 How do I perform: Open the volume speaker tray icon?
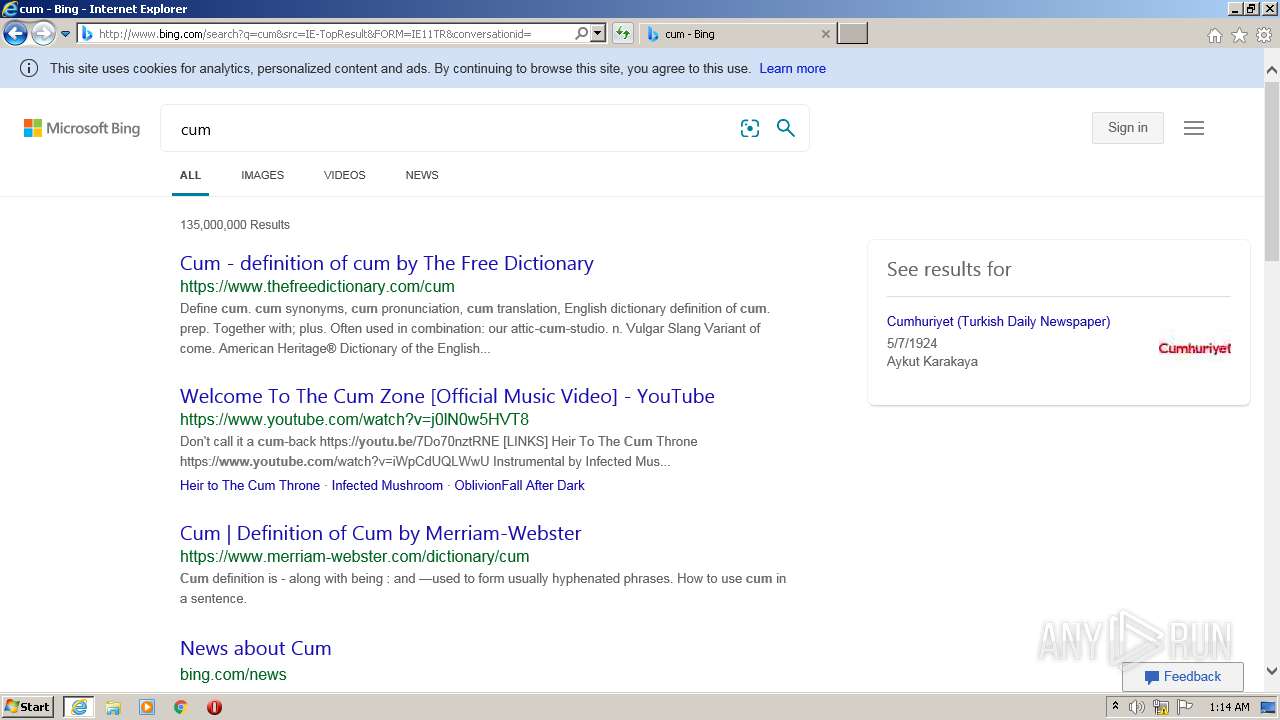(x=1137, y=707)
